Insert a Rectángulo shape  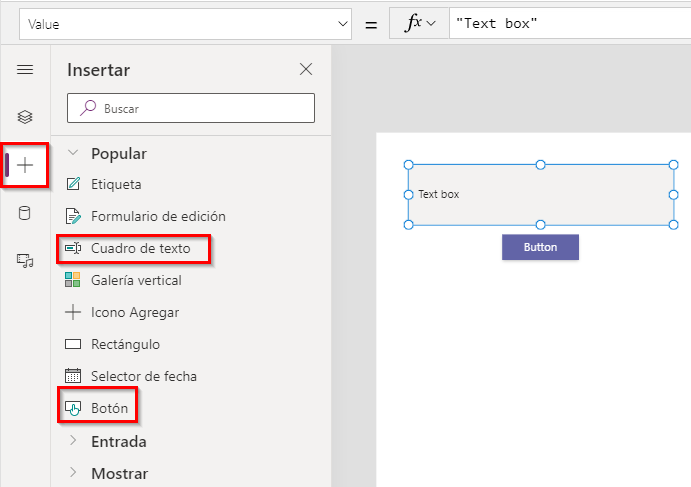tap(125, 344)
